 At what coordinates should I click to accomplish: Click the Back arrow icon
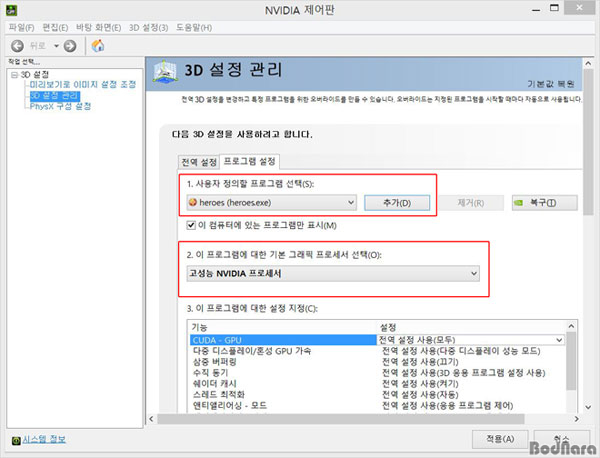click(17, 46)
